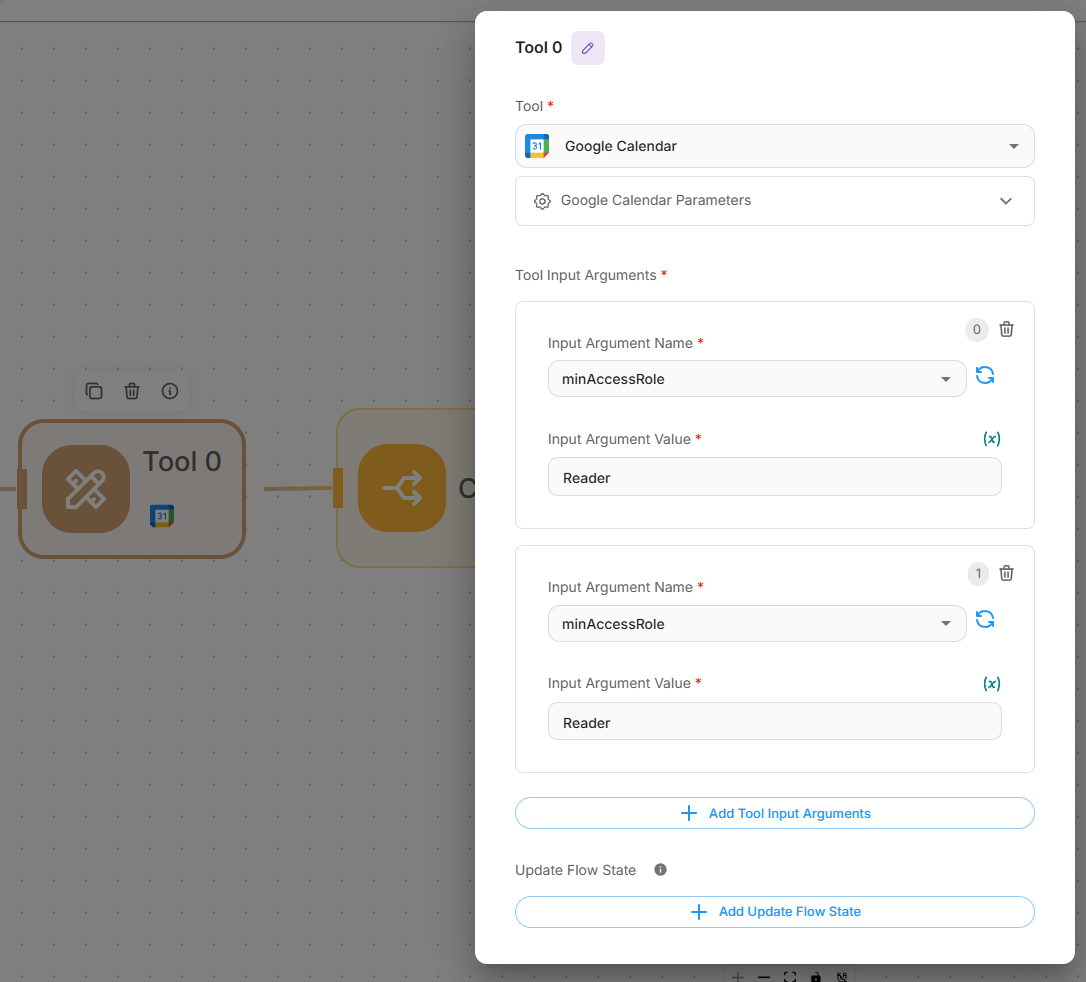
Task: Refresh the first argument name list
Action: pos(985,375)
